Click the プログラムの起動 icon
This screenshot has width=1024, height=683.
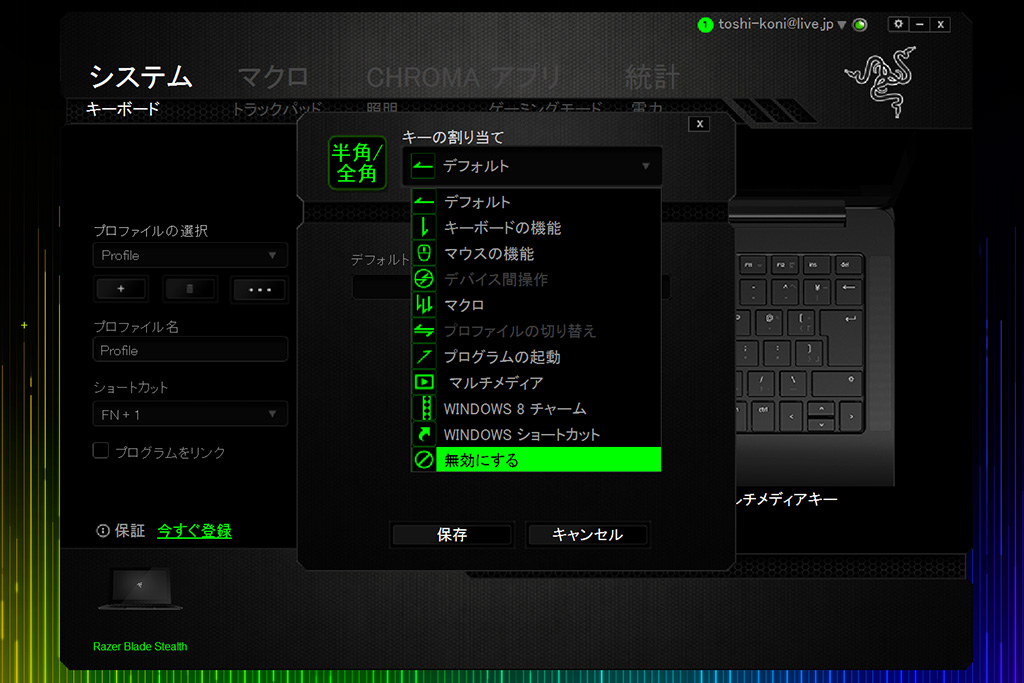tap(424, 357)
